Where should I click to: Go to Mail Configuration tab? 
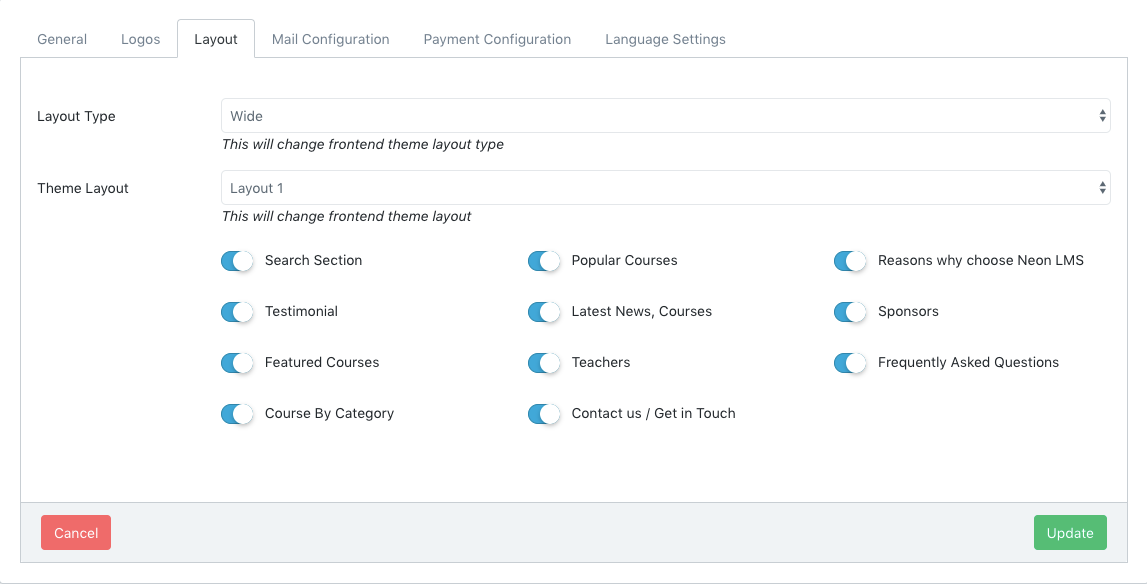330,39
